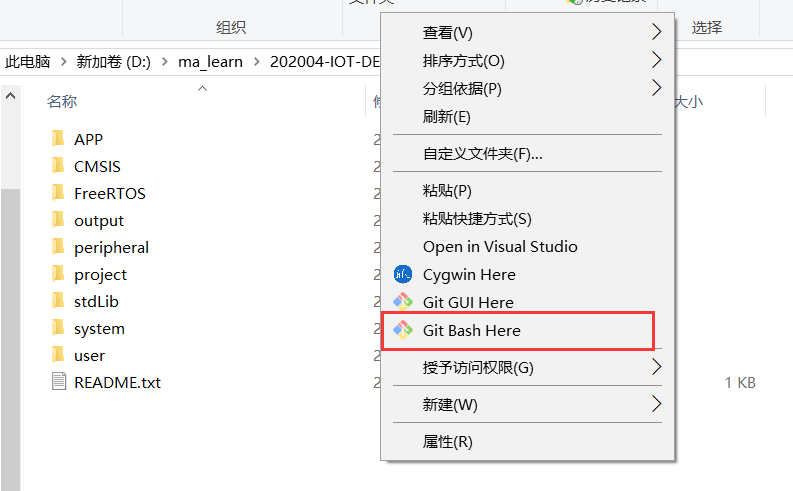The image size is (793, 491).
Task: Click the FreeRTOS folder icon
Action: point(58,193)
